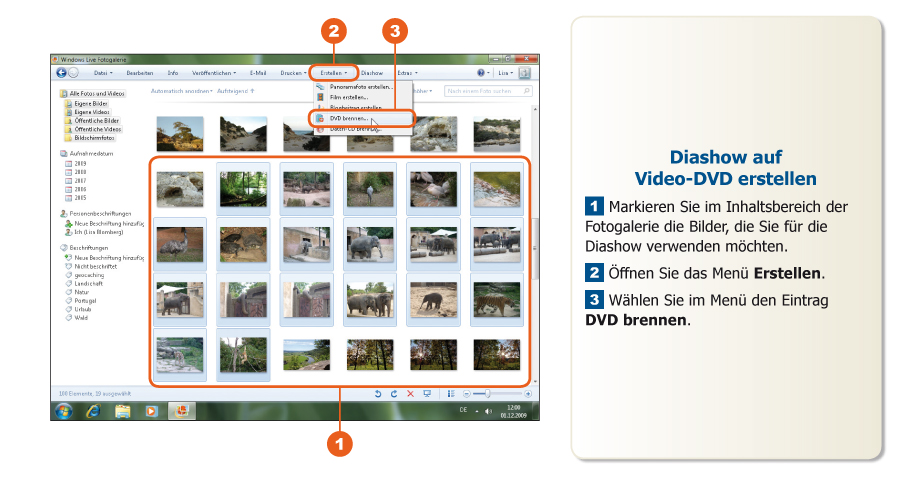Open the Datei dropdown menu
Viewport: 900px width, 480px height.
[x=103, y=73]
